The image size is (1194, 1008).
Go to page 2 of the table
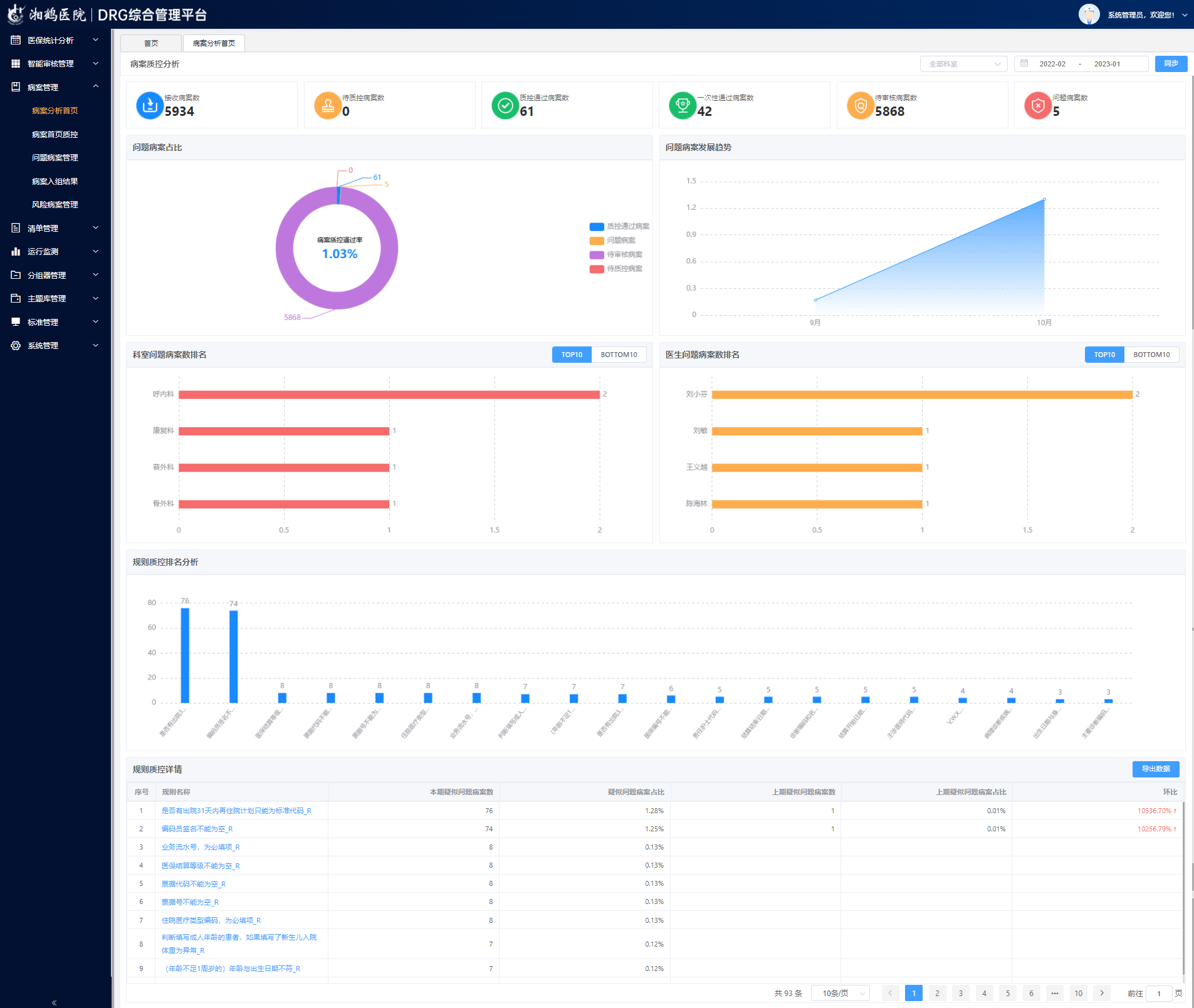937,993
